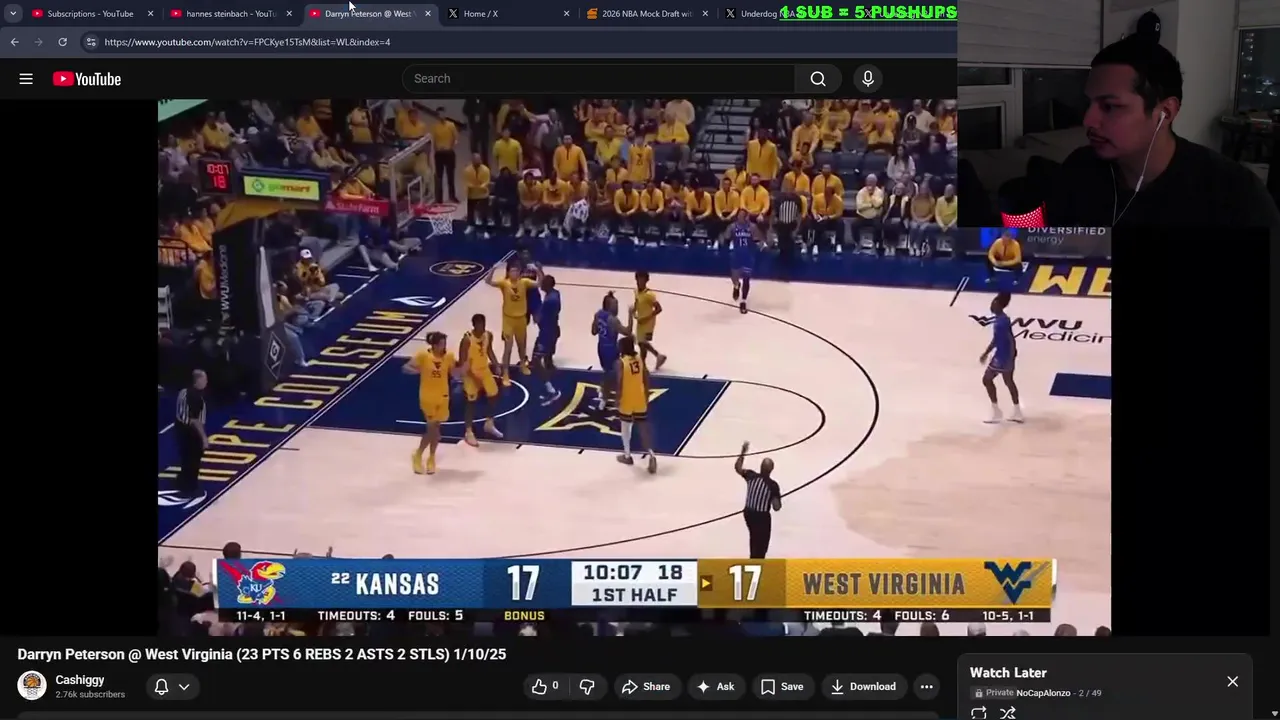Close the Subscriptions - YouTube tab
The width and height of the screenshot is (1280, 720).
[150, 14]
